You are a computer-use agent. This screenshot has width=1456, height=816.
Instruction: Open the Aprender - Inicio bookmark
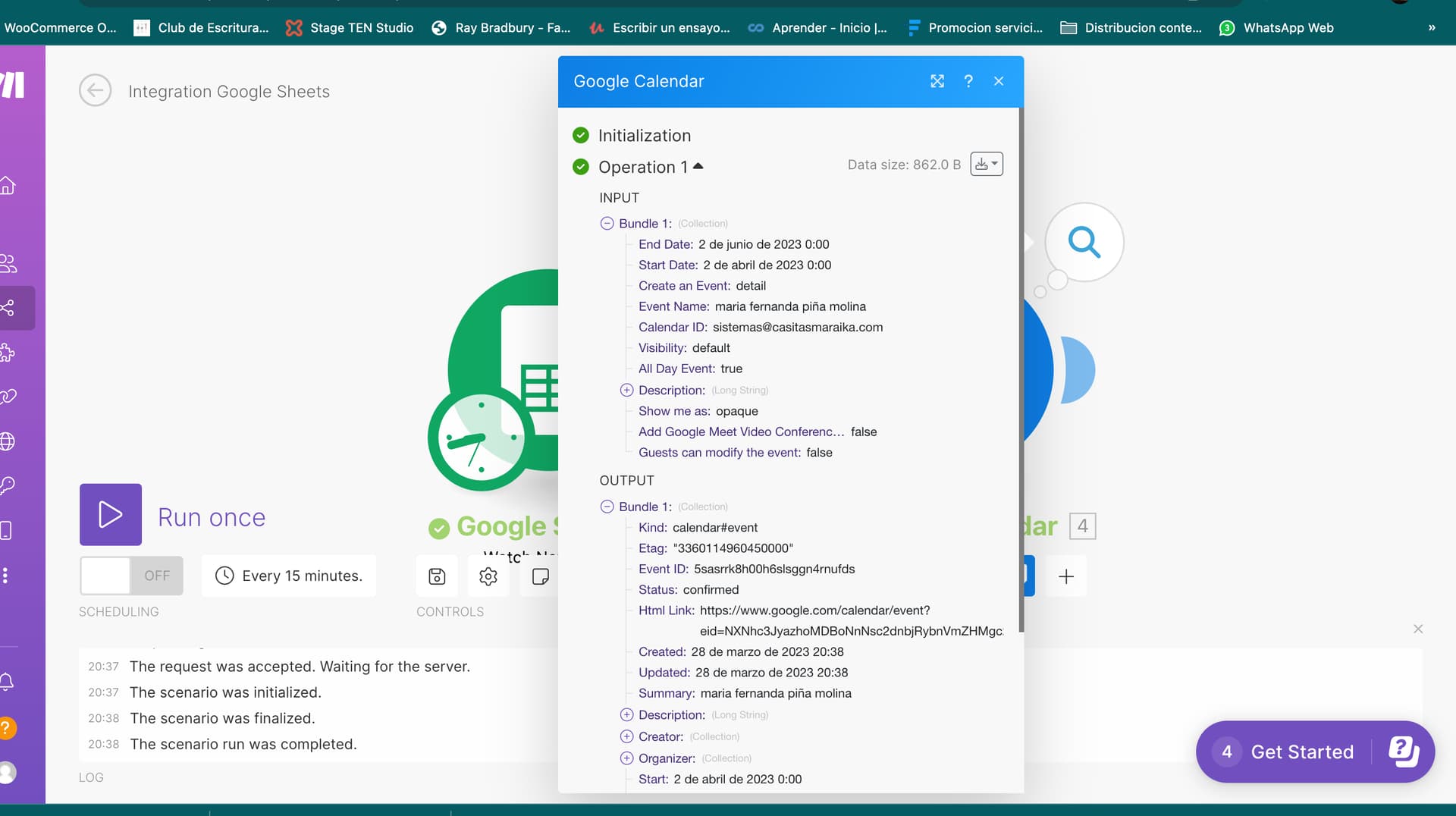tap(817, 27)
